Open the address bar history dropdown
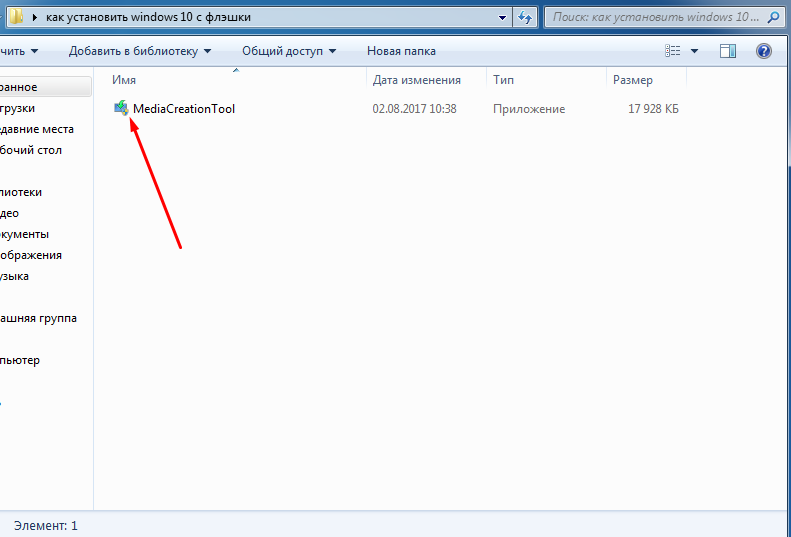Viewport: 791px width, 537px height. pos(502,18)
